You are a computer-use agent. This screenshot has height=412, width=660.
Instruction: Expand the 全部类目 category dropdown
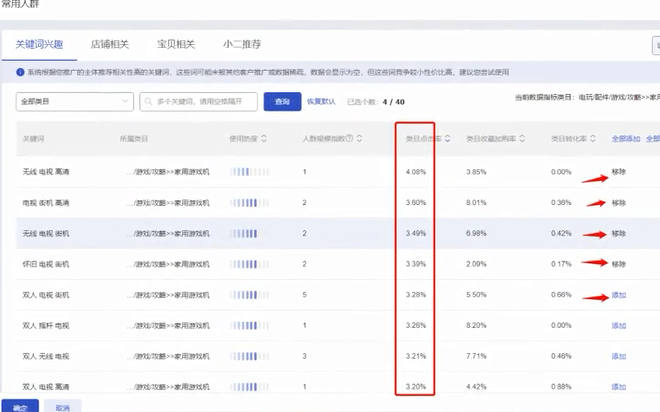75,101
